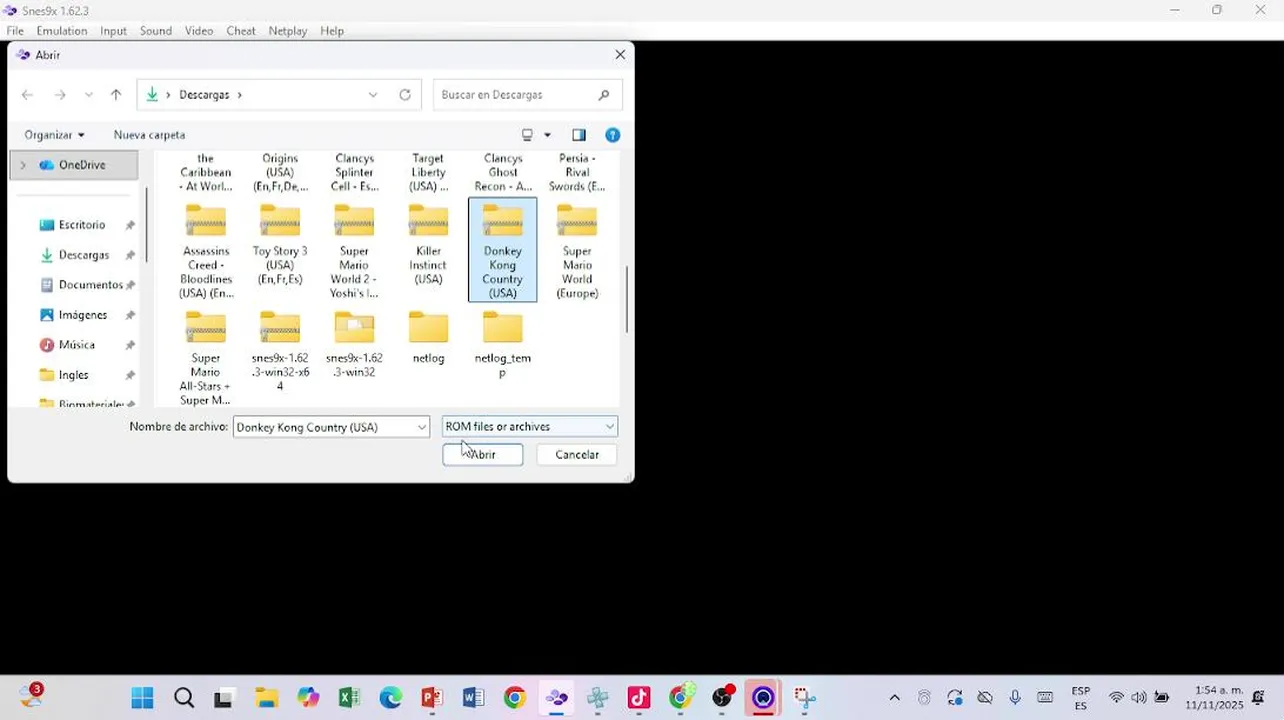Close the Abrir dialog
Image resolution: width=1284 pixels, height=720 pixels.
(620, 55)
